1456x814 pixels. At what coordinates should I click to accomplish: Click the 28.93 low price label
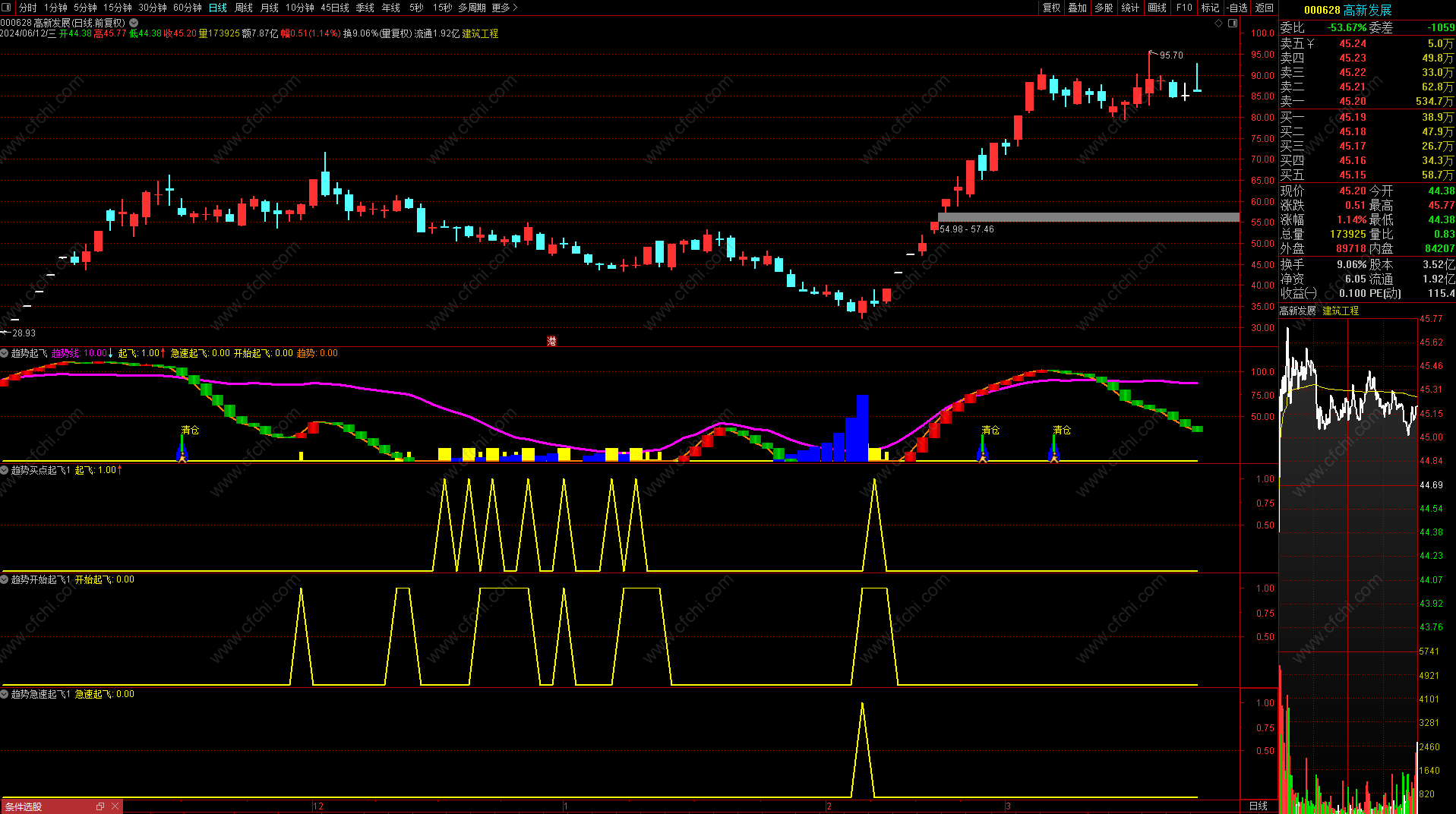tap(24, 333)
